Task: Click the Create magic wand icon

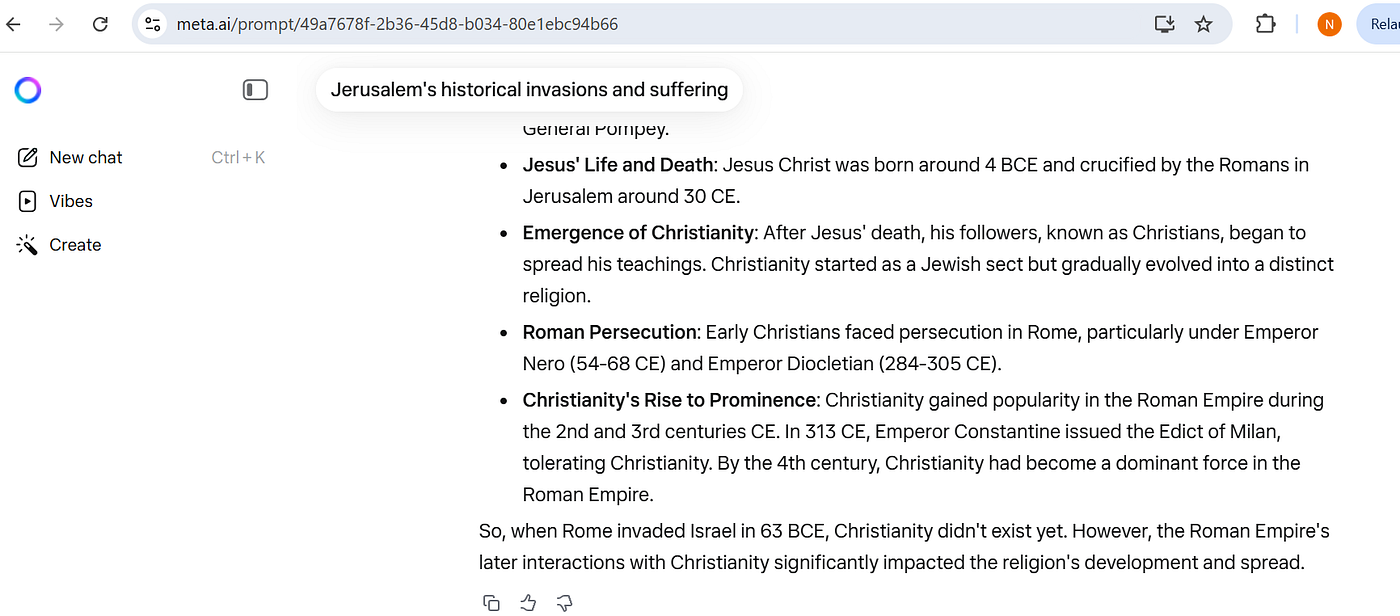Action: point(28,245)
